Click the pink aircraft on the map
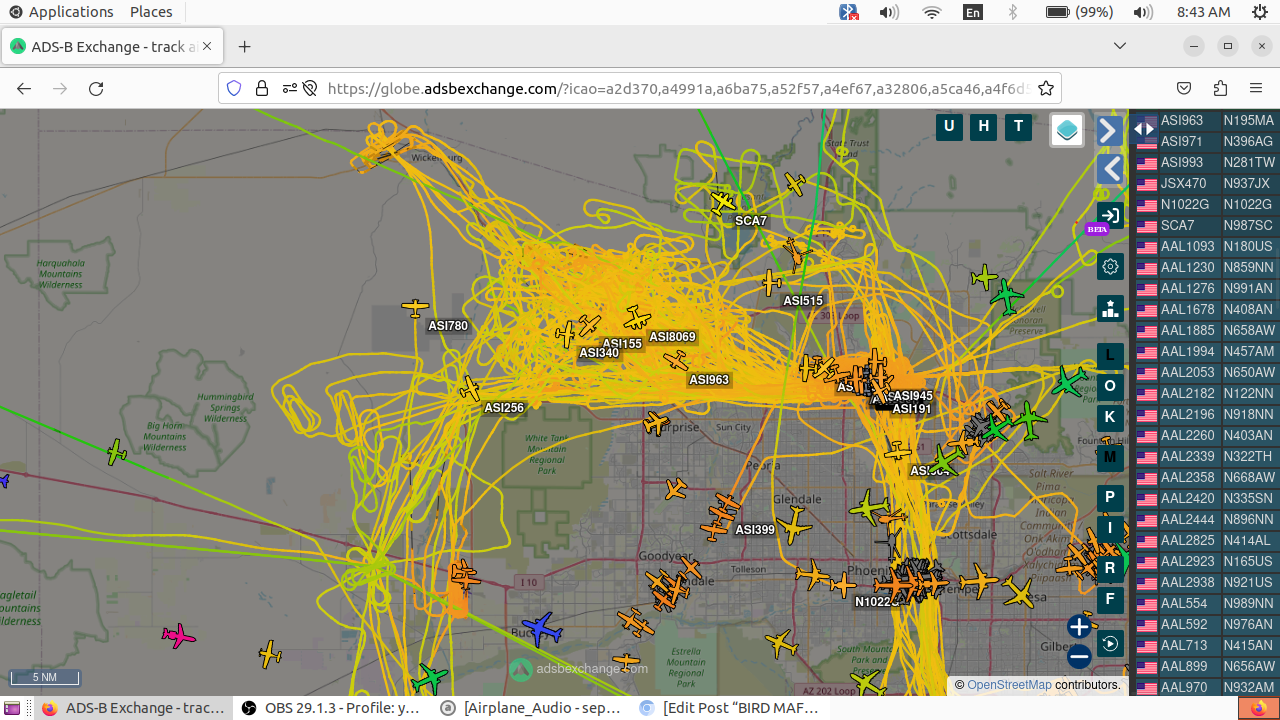The image size is (1280, 720). [x=178, y=635]
